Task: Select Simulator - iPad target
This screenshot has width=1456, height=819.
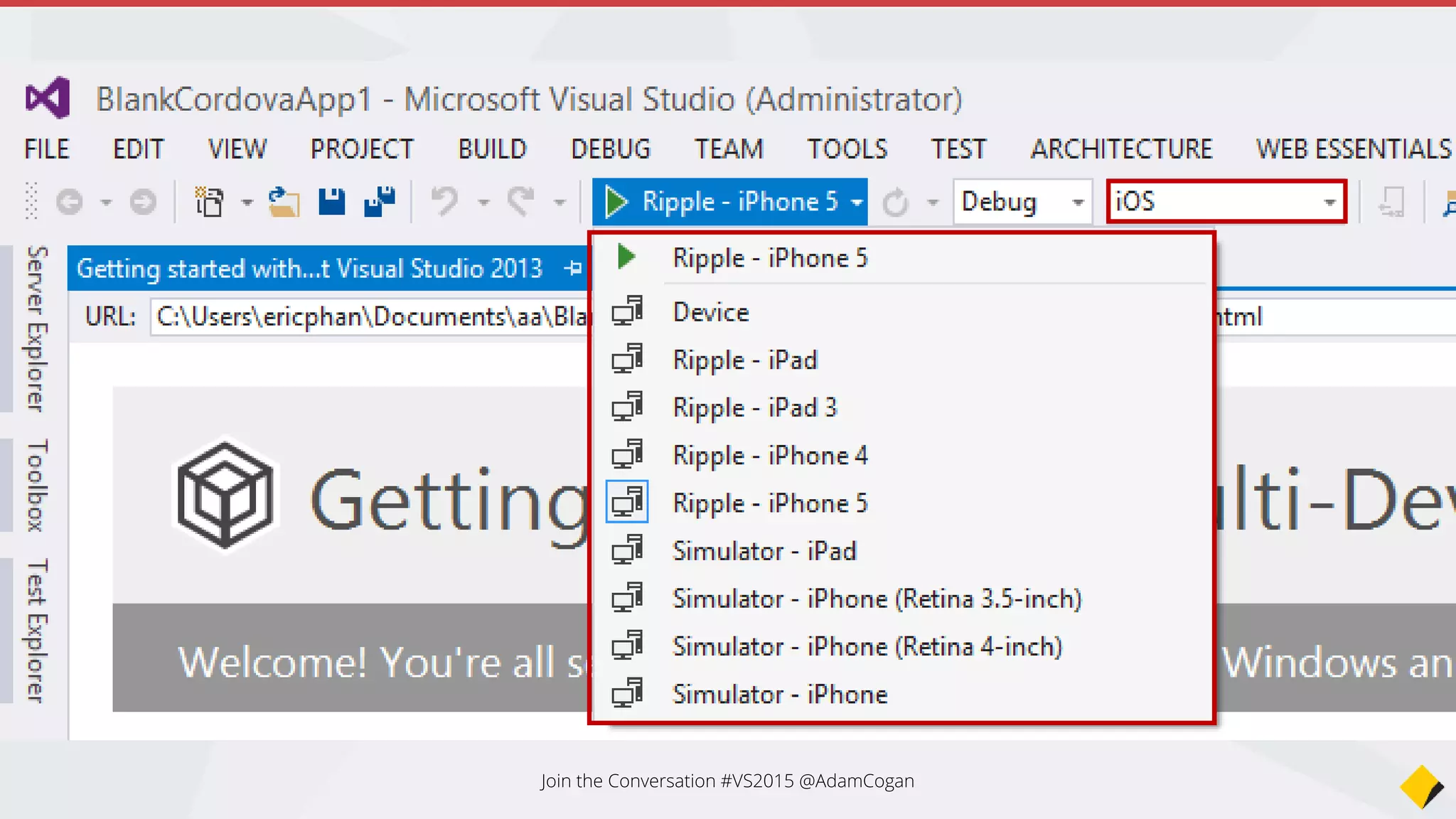Action: pyautogui.click(x=902, y=551)
